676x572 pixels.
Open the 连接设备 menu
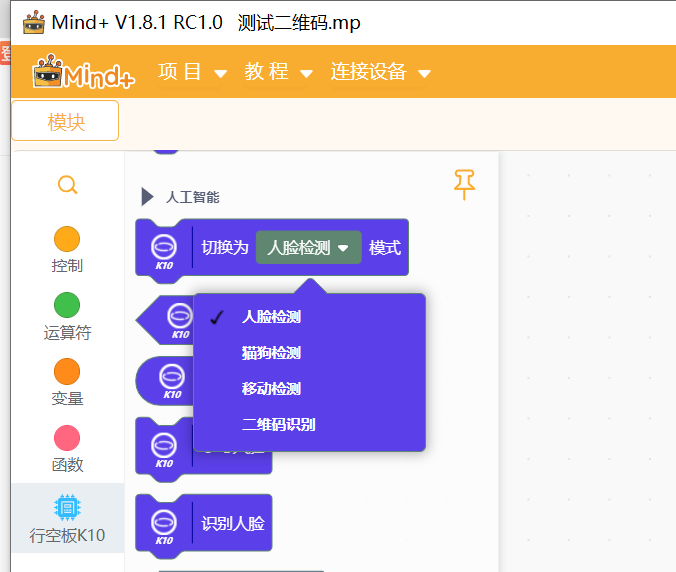click(x=380, y=72)
